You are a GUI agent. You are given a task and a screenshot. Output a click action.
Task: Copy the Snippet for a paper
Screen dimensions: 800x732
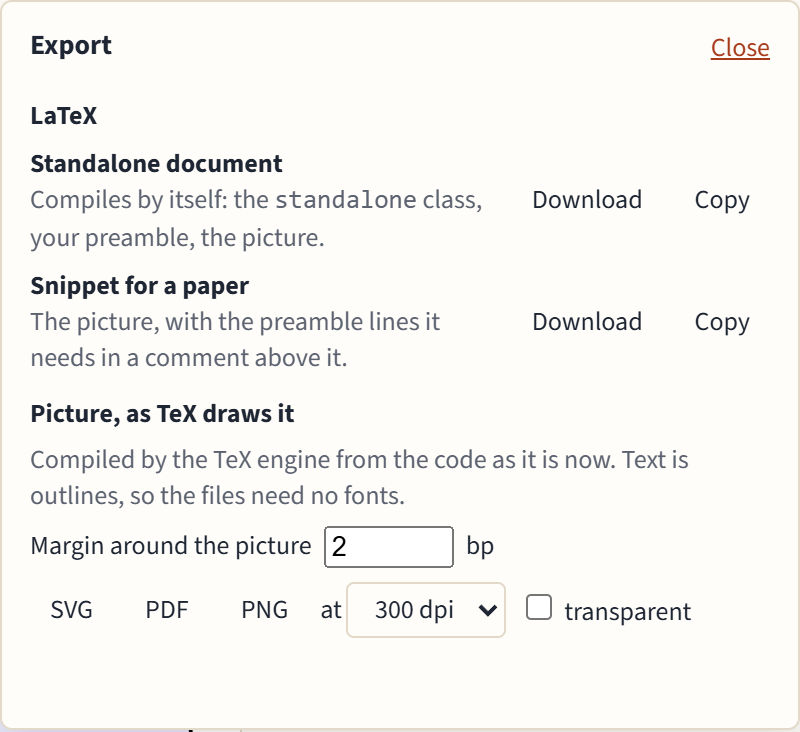tap(722, 322)
